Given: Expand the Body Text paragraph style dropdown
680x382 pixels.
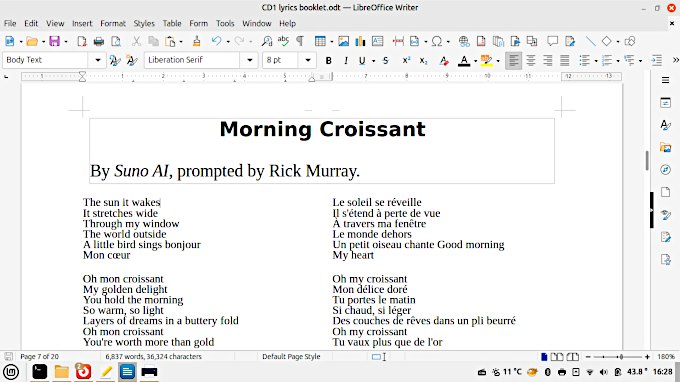Looking at the screenshot, I should 98,60.
